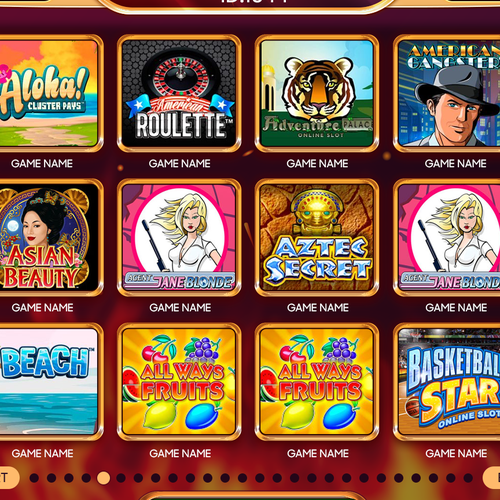The image size is (500, 500).
Task: Click the name label under American Roulette
Action: click(x=180, y=163)
